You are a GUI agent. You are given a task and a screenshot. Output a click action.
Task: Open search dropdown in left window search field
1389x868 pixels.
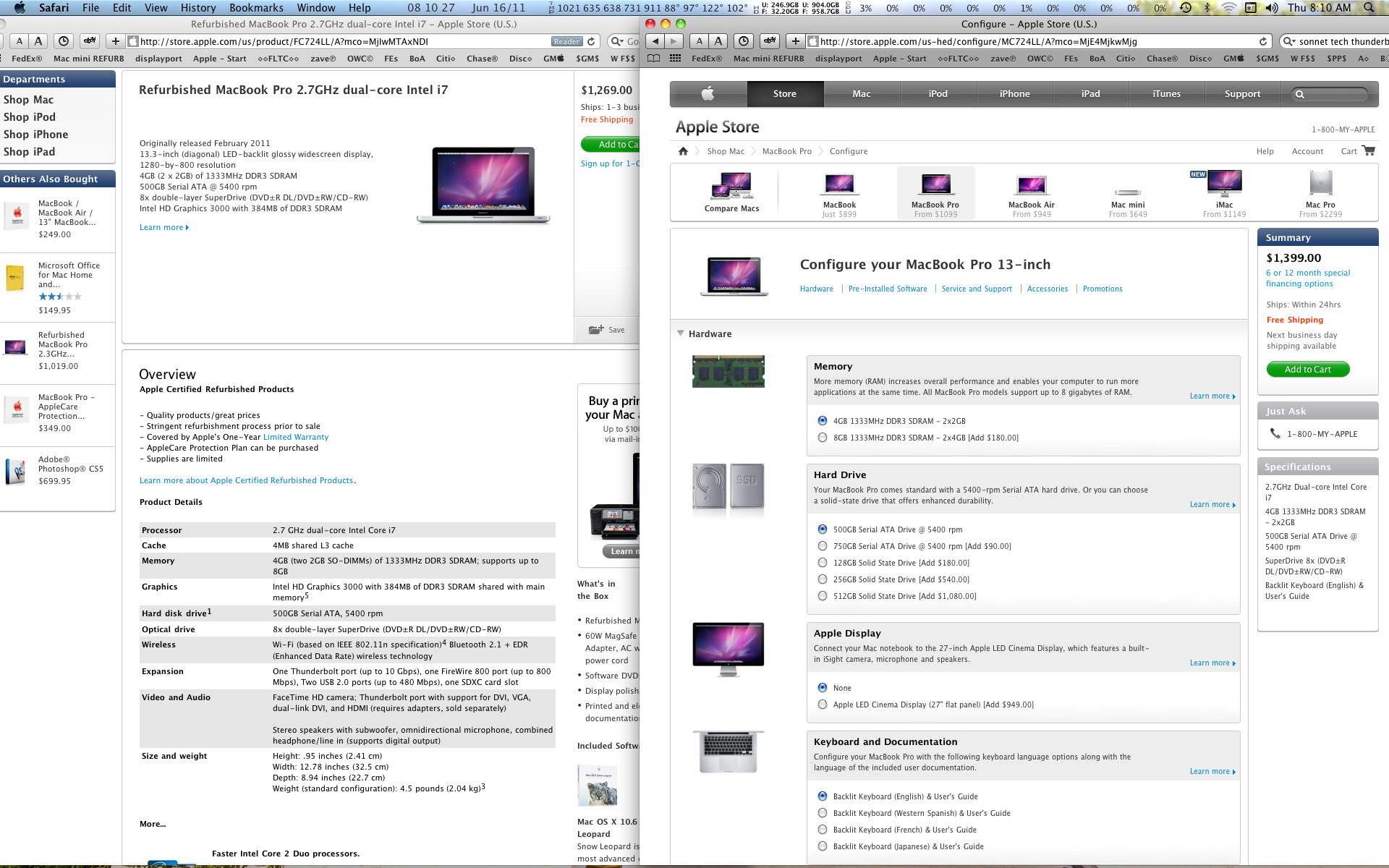617,41
